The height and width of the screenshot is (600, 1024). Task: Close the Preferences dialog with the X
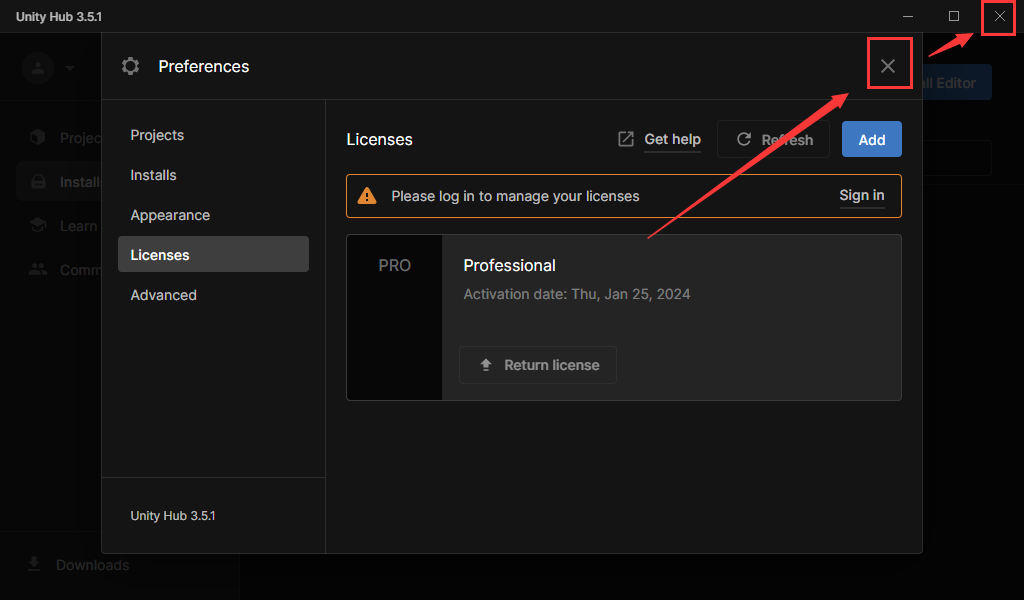[x=888, y=66]
